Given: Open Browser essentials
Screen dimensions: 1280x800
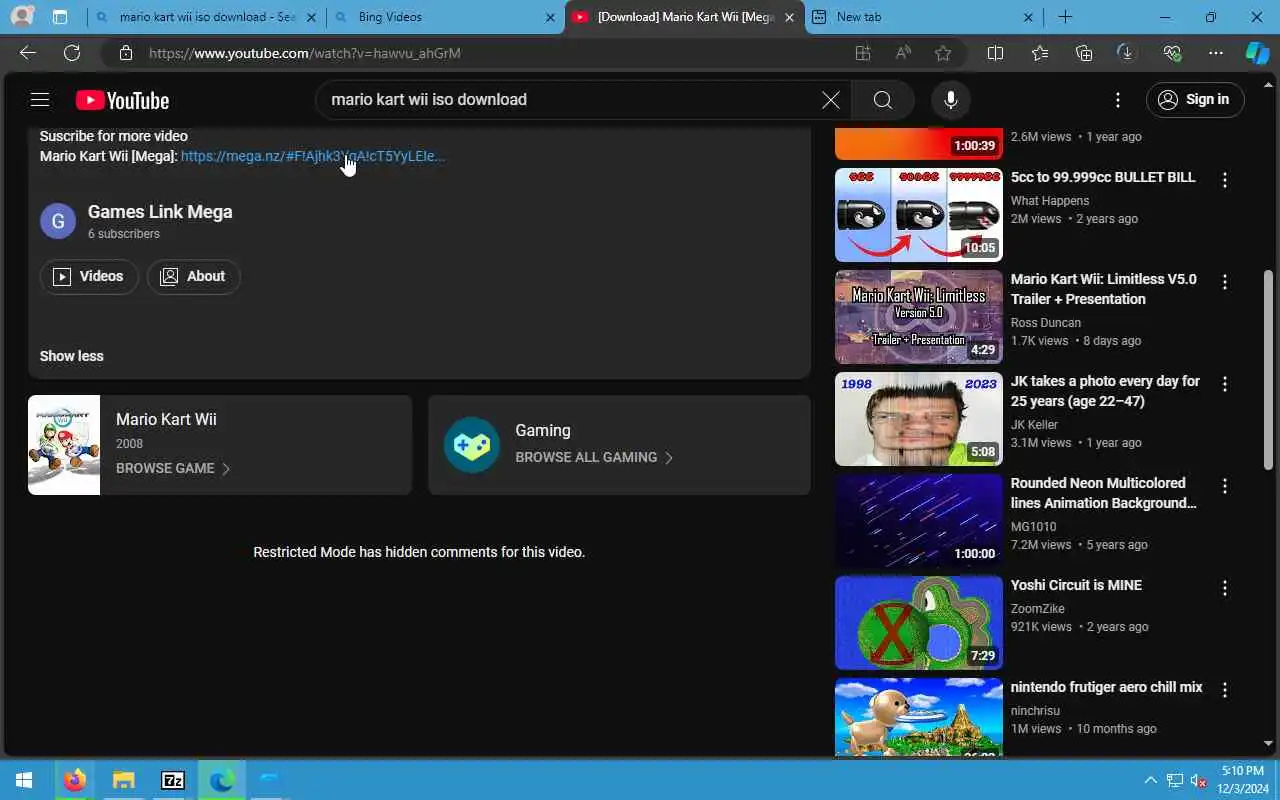Looking at the screenshot, I should (x=1172, y=53).
